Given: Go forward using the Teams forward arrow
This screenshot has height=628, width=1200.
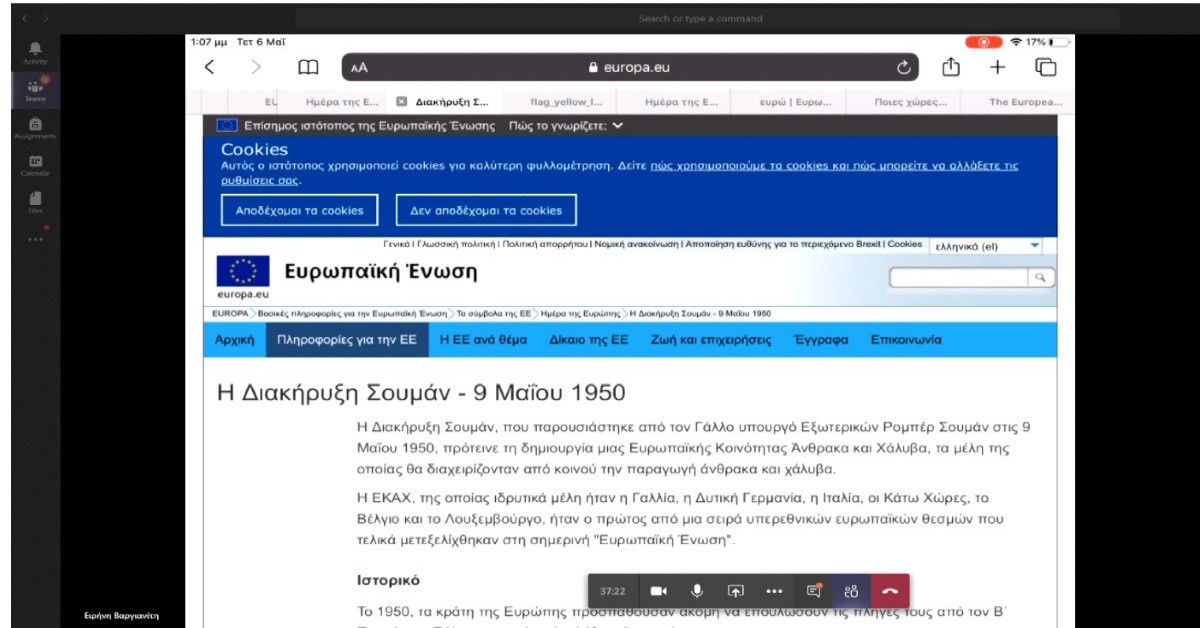Looking at the screenshot, I should tap(46, 18).
